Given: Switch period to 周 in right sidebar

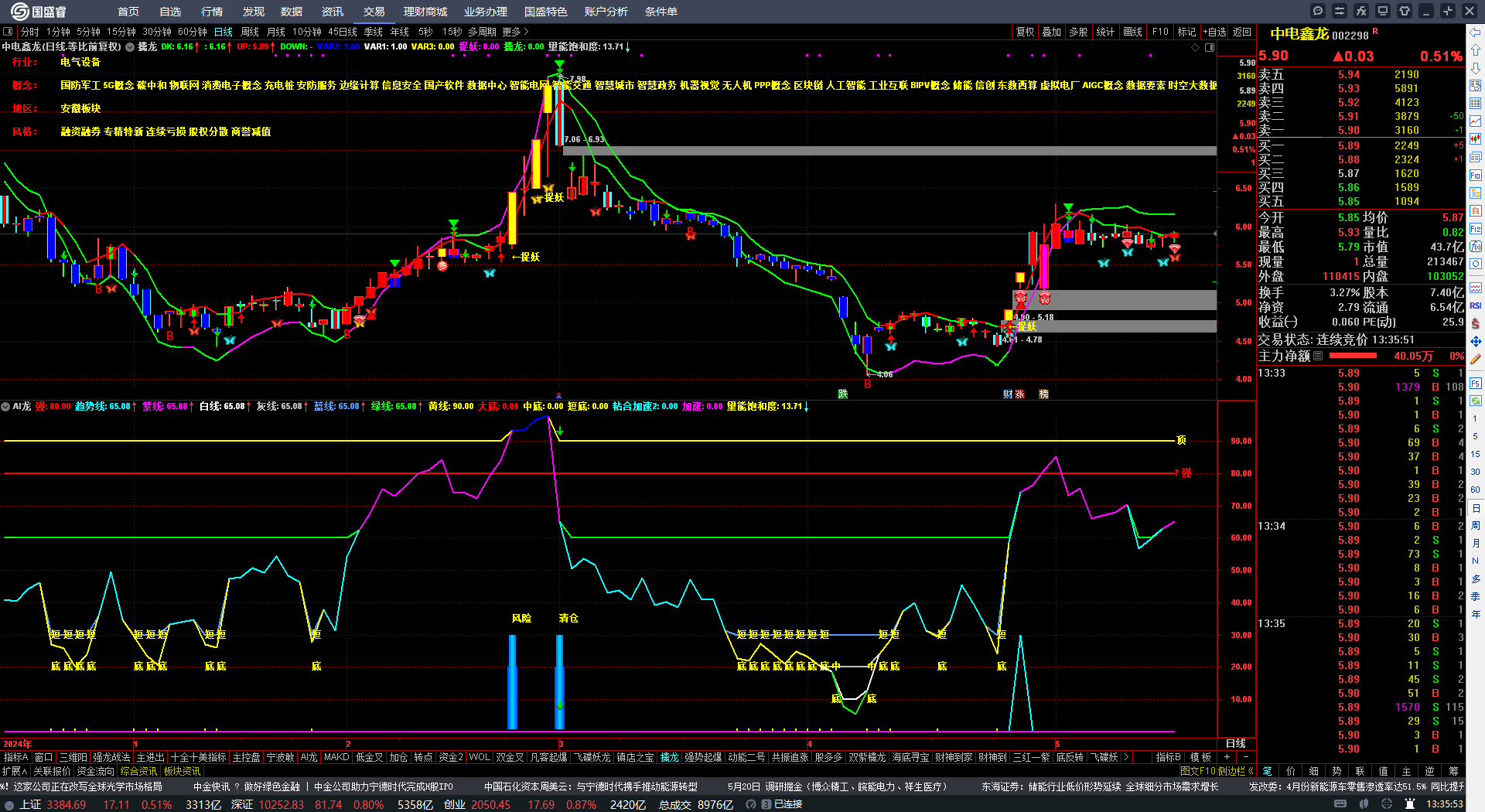Looking at the screenshot, I should tap(1476, 526).
